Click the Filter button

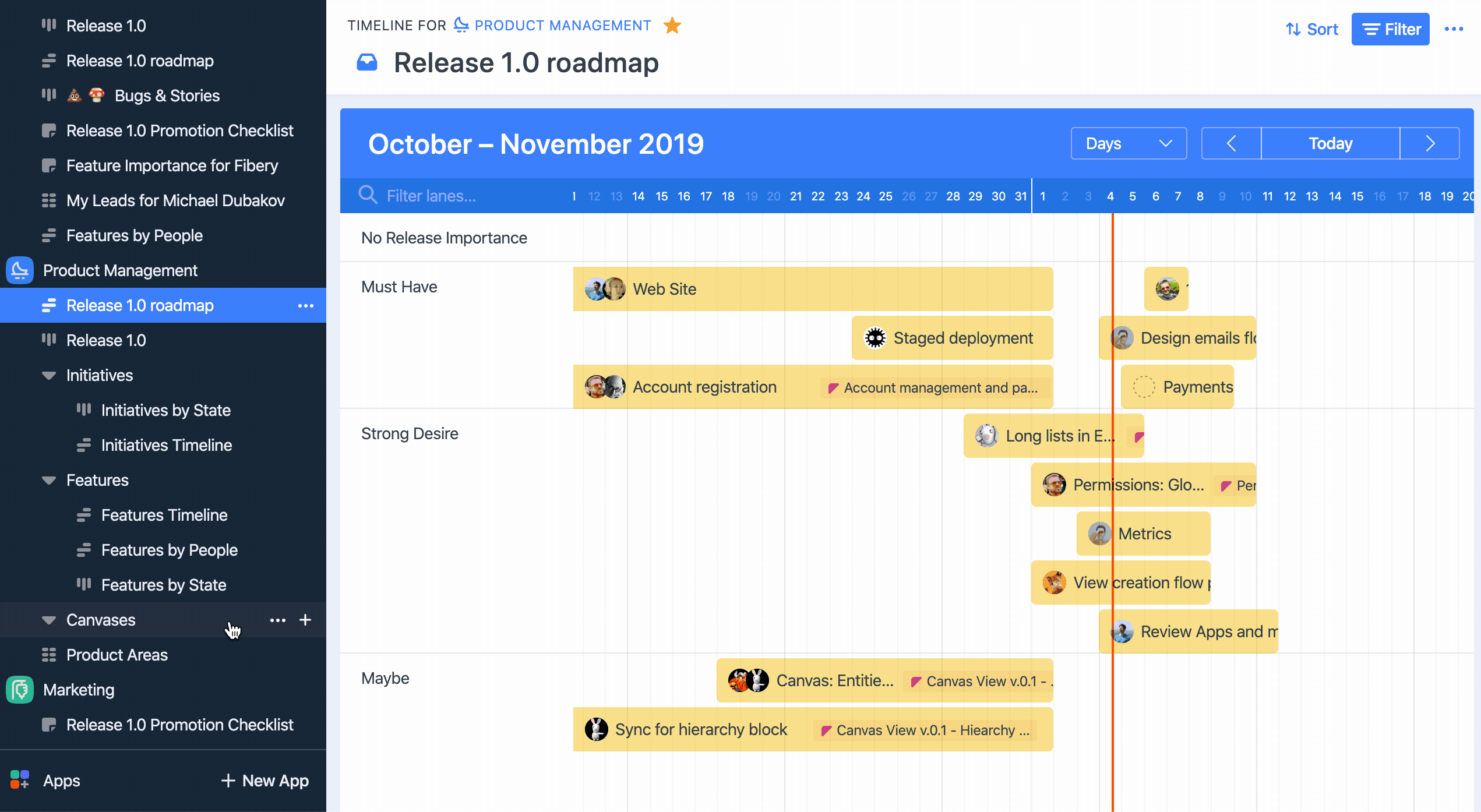tap(1390, 29)
